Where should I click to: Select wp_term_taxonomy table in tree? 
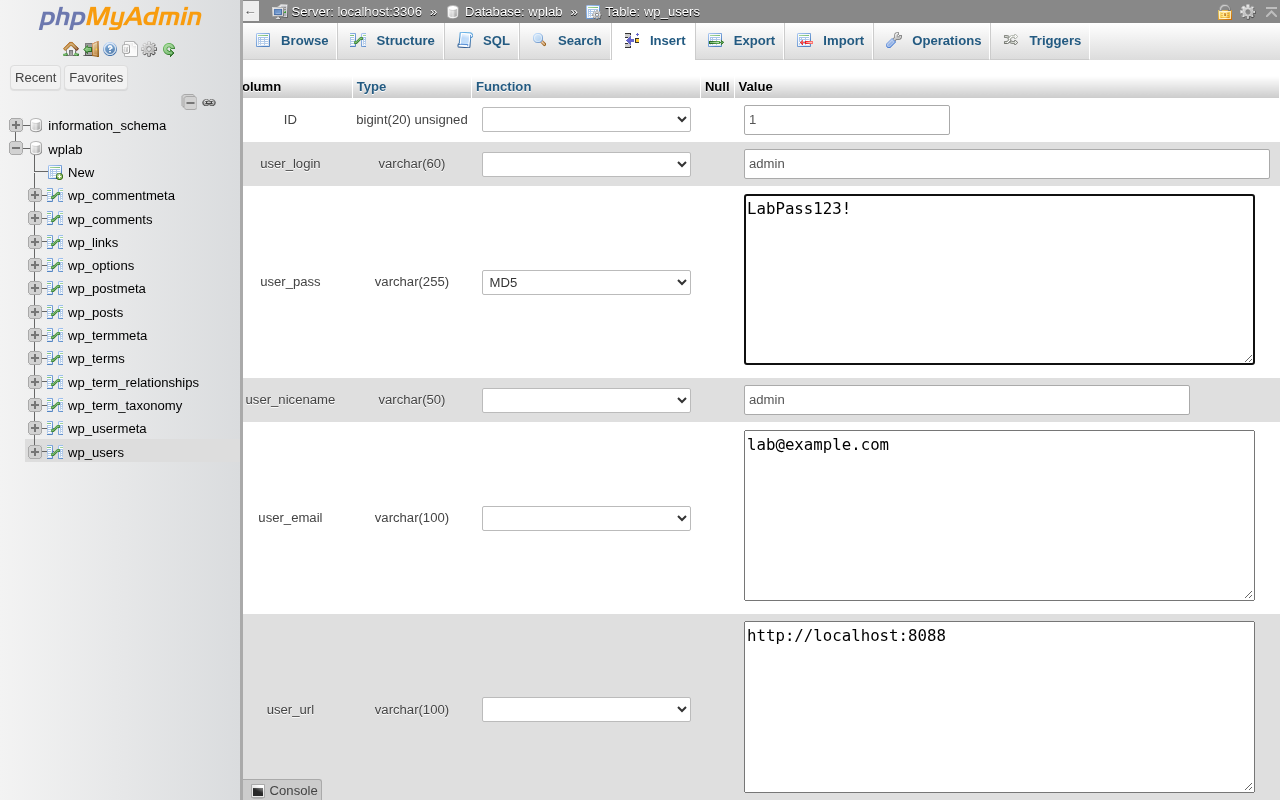[x=125, y=405]
